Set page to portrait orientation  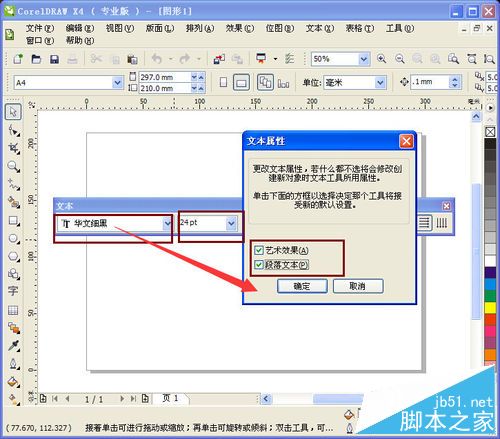point(223,82)
